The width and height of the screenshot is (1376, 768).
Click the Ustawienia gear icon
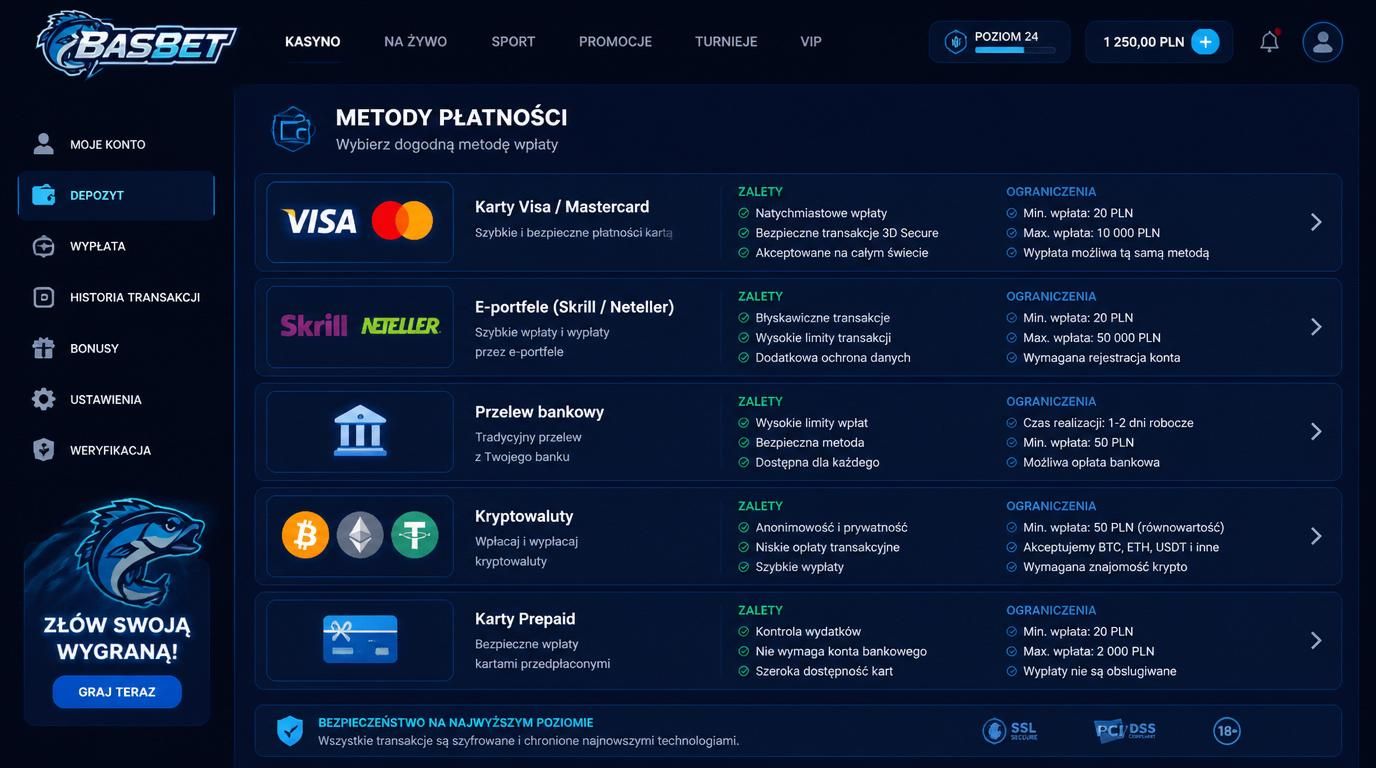[x=43, y=399]
